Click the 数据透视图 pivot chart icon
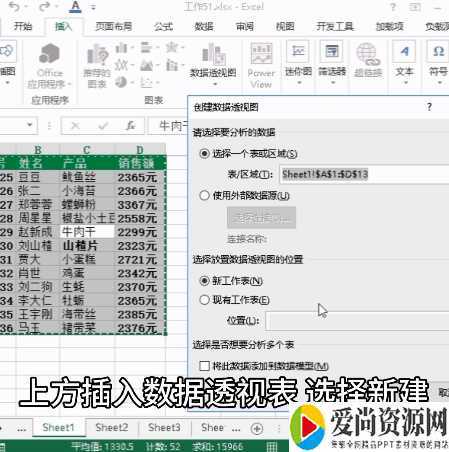This screenshot has width=449, height=452. 213,54
